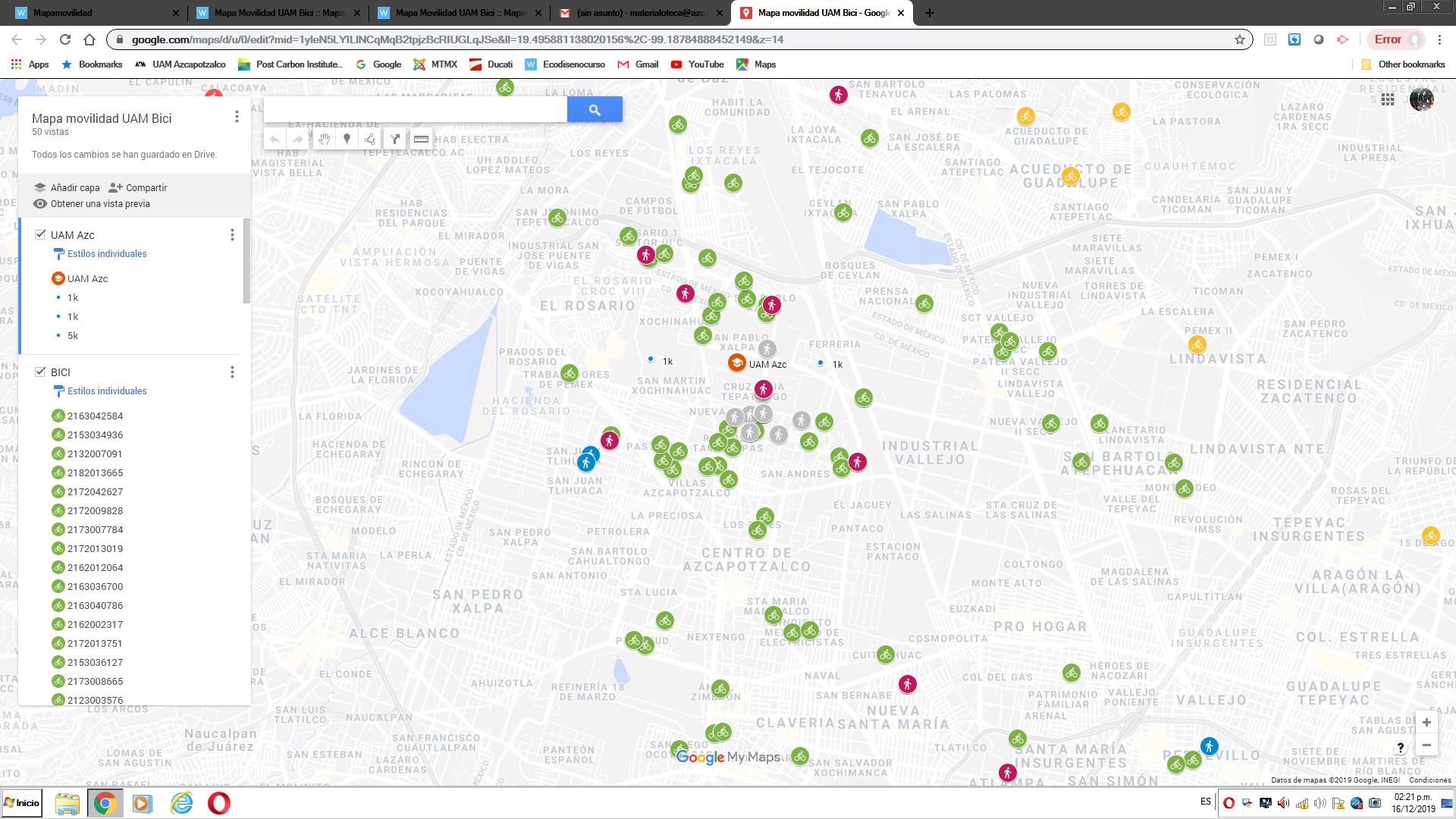Screen dimensions: 1456x819
Task: Uncheck the UAM Azc layer checkbox
Action: point(40,235)
